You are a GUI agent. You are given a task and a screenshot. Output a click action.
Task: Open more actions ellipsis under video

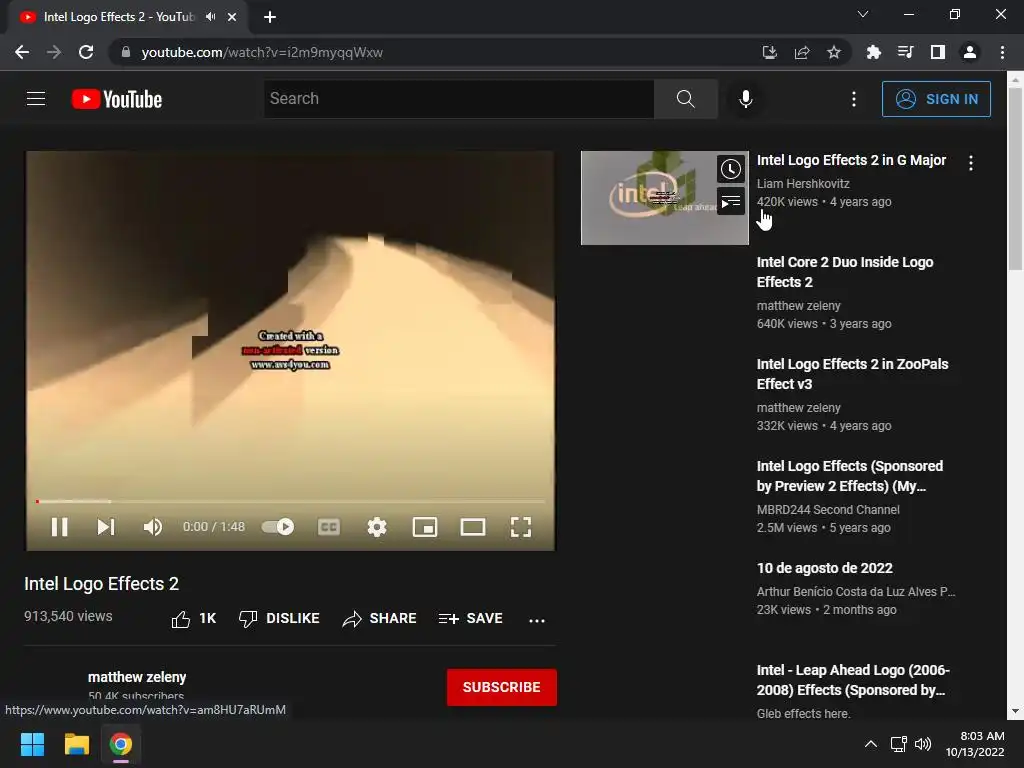pos(537,620)
